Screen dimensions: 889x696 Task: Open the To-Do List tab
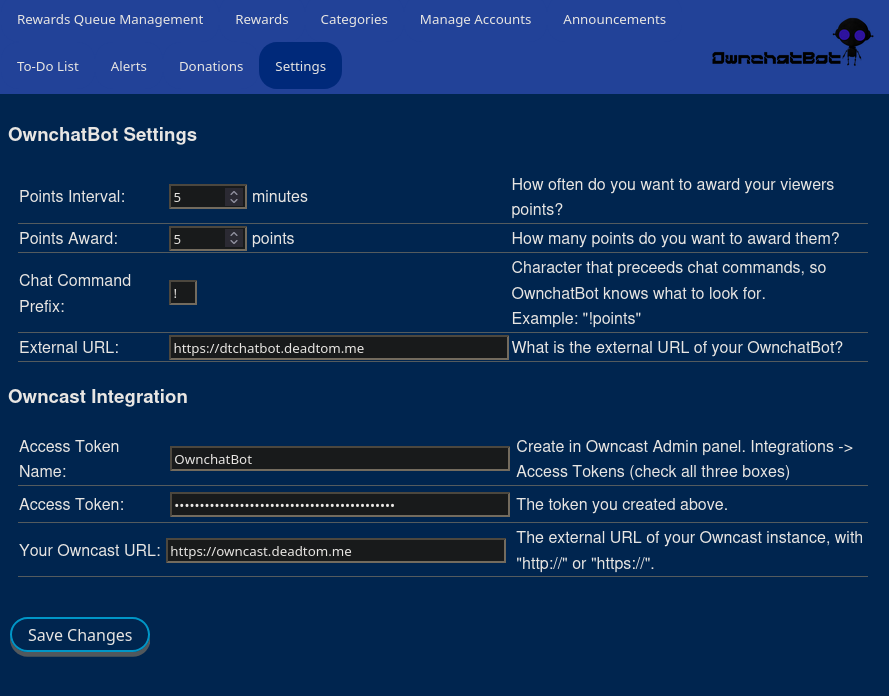pos(48,66)
